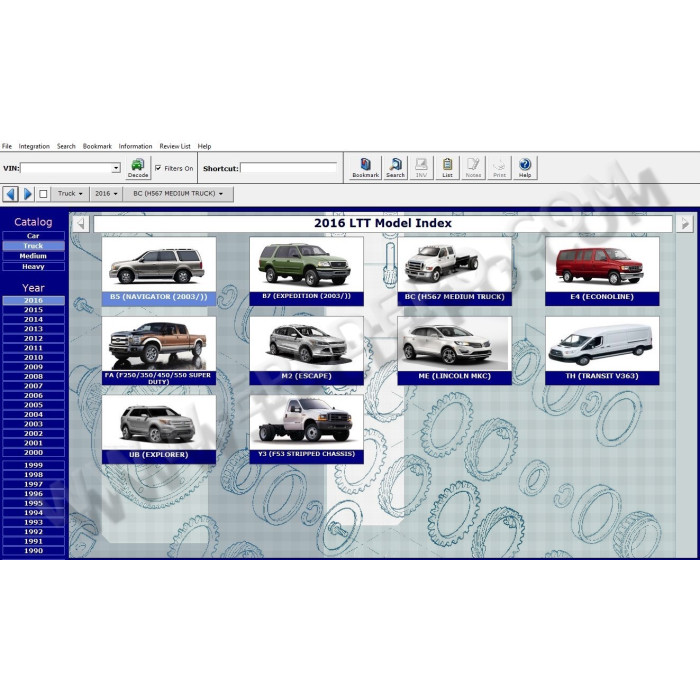Select the Heavy catalog button
Viewport: 700px width, 700px height.
33,267
